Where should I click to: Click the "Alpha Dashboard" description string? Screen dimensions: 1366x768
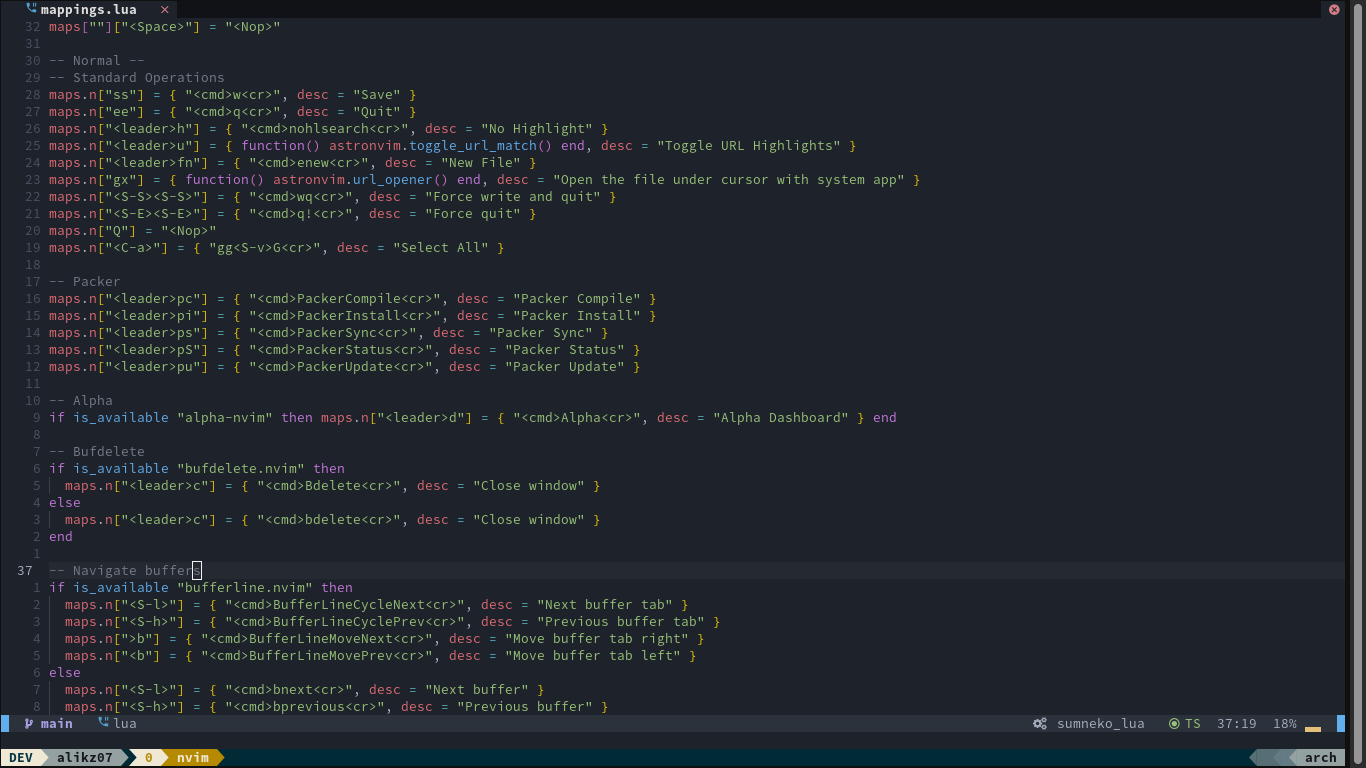click(781, 417)
